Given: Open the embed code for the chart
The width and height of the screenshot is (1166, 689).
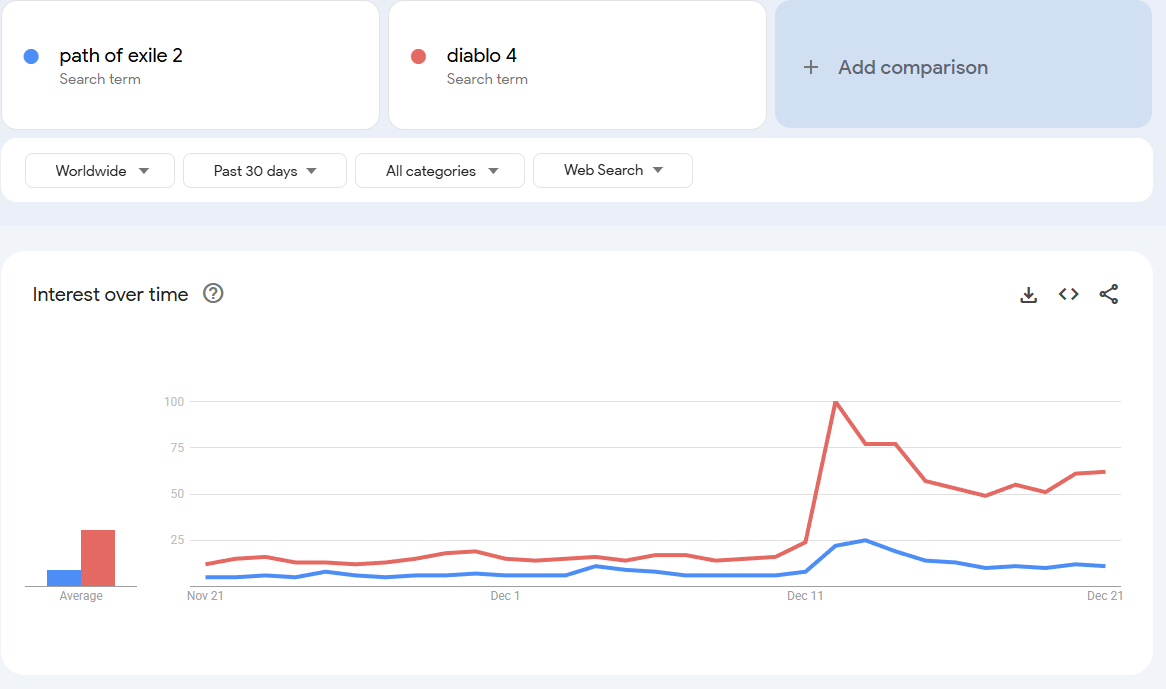Looking at the screenshot, I should pyautogui.click(x=1069, y=294).
